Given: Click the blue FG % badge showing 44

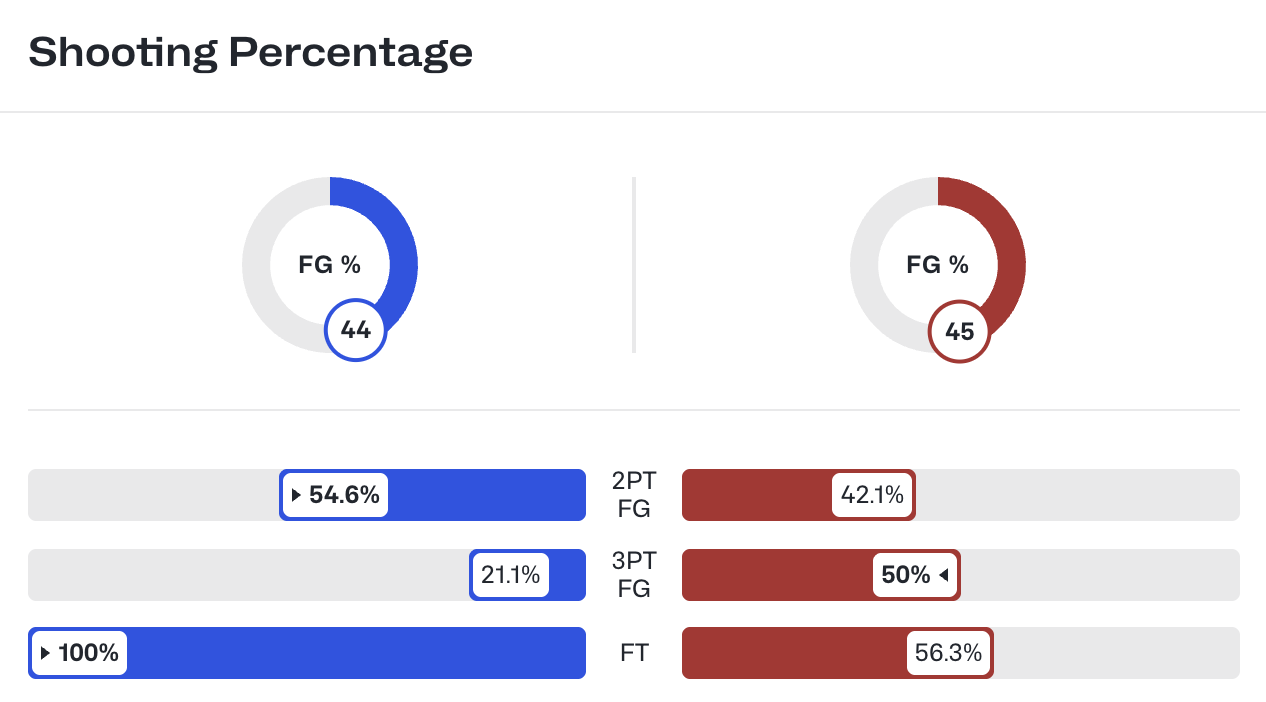Looking at the screenshot, I should pos(355,330).
